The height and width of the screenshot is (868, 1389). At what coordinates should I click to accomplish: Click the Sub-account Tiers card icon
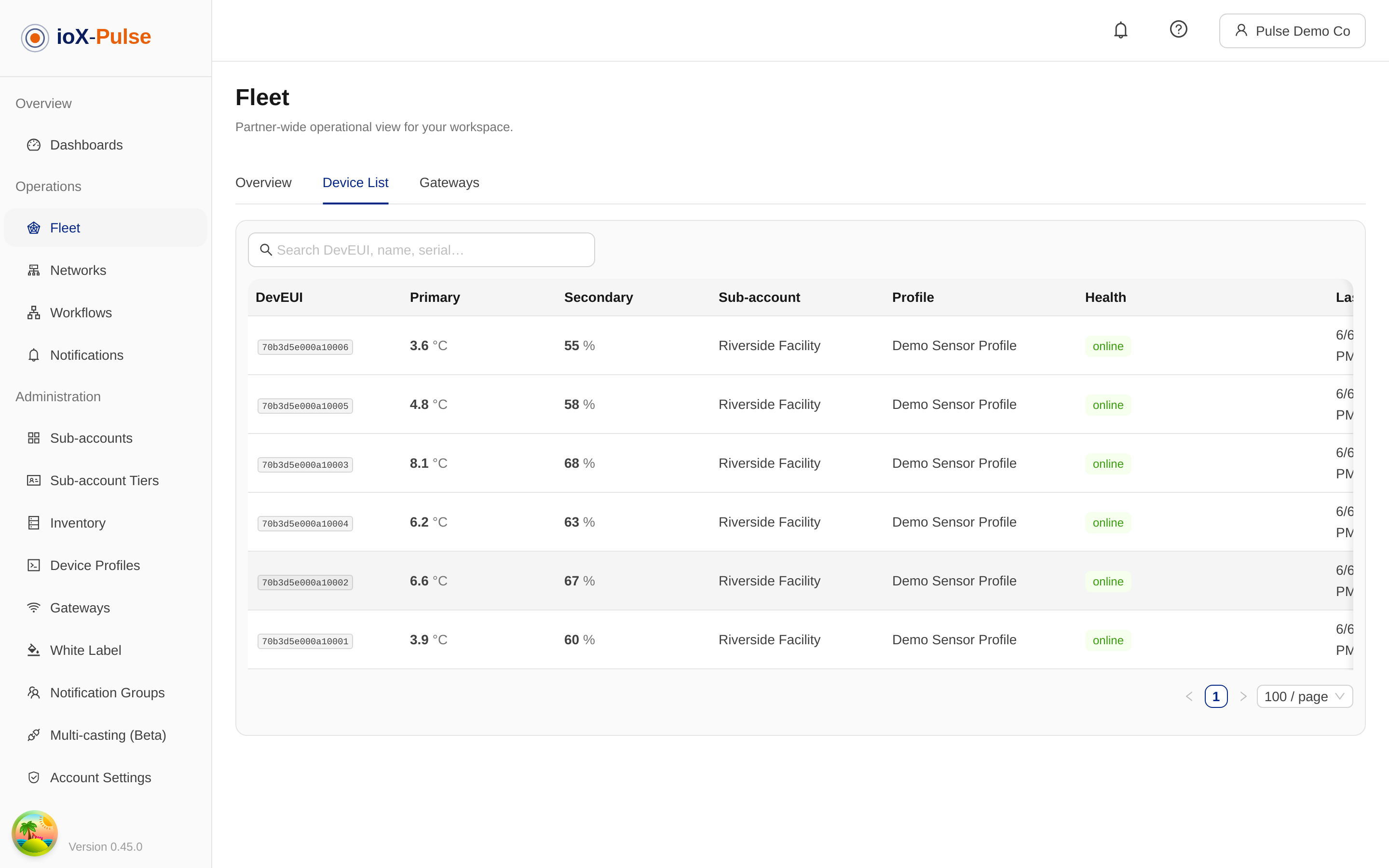pos(34,480)
